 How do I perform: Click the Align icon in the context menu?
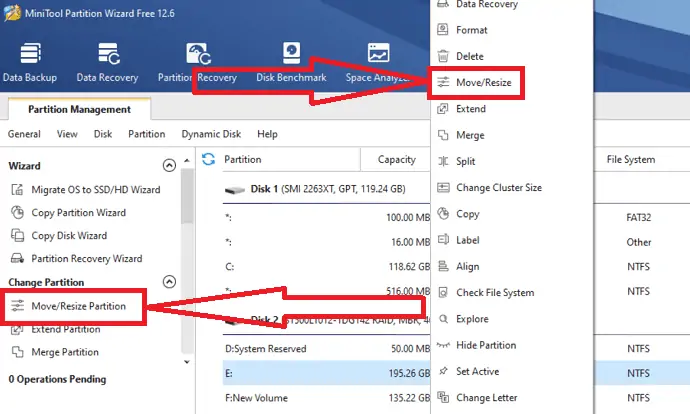(443, 266)
